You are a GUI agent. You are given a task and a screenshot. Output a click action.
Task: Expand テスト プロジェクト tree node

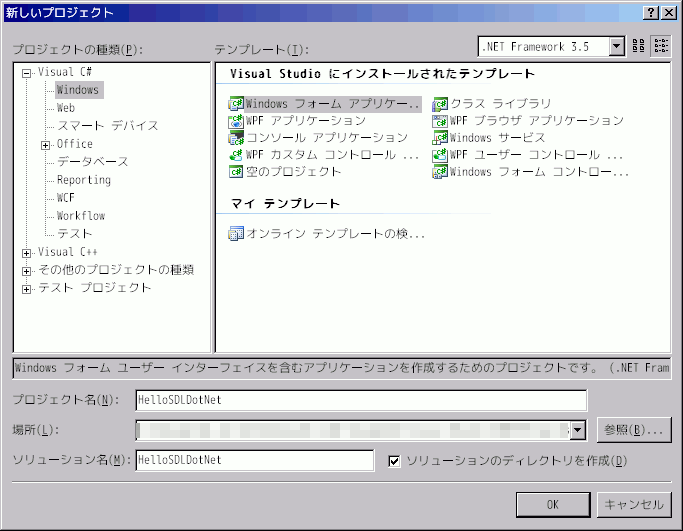[x=27, y=289]
